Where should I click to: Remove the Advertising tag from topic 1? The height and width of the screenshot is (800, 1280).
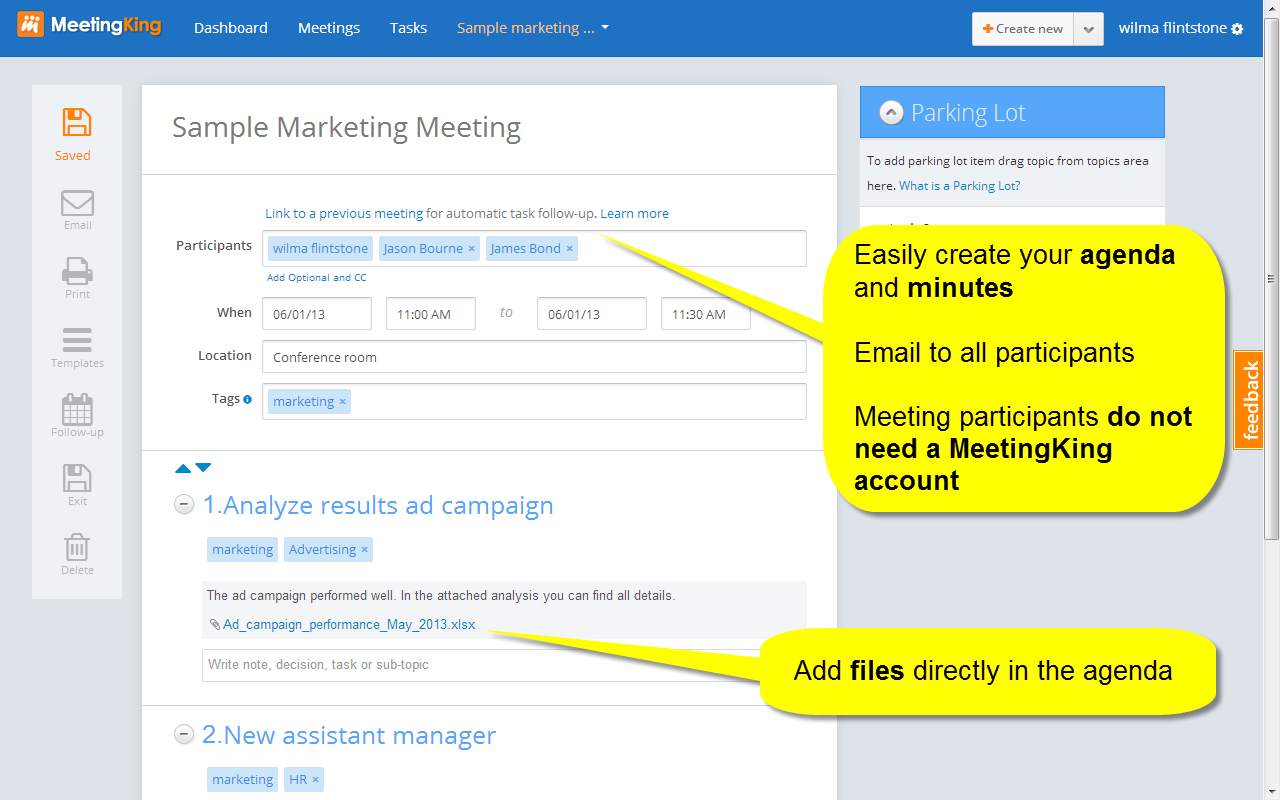pyautogui.click(x=364, y=549)
